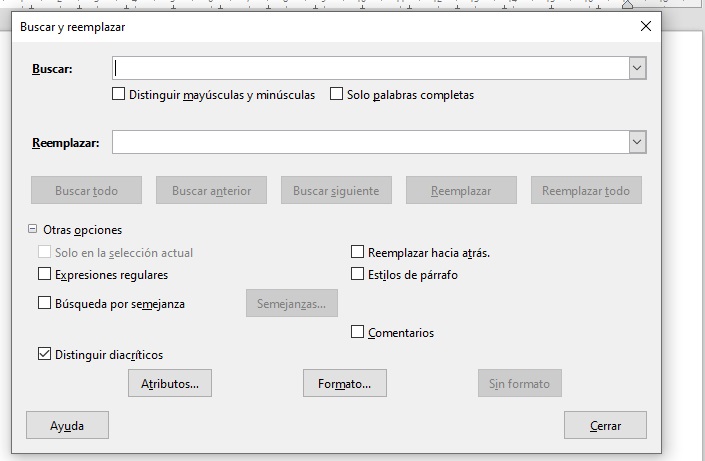Click the Reemplazar todo button
Image resolution: width=705 pixels, height=461 pixels.
click(586, 190)
